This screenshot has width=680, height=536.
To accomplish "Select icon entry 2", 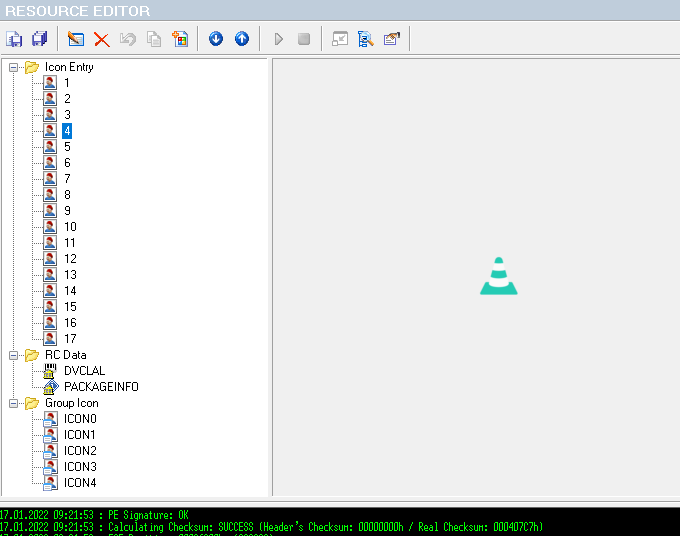I will [67, 99].
